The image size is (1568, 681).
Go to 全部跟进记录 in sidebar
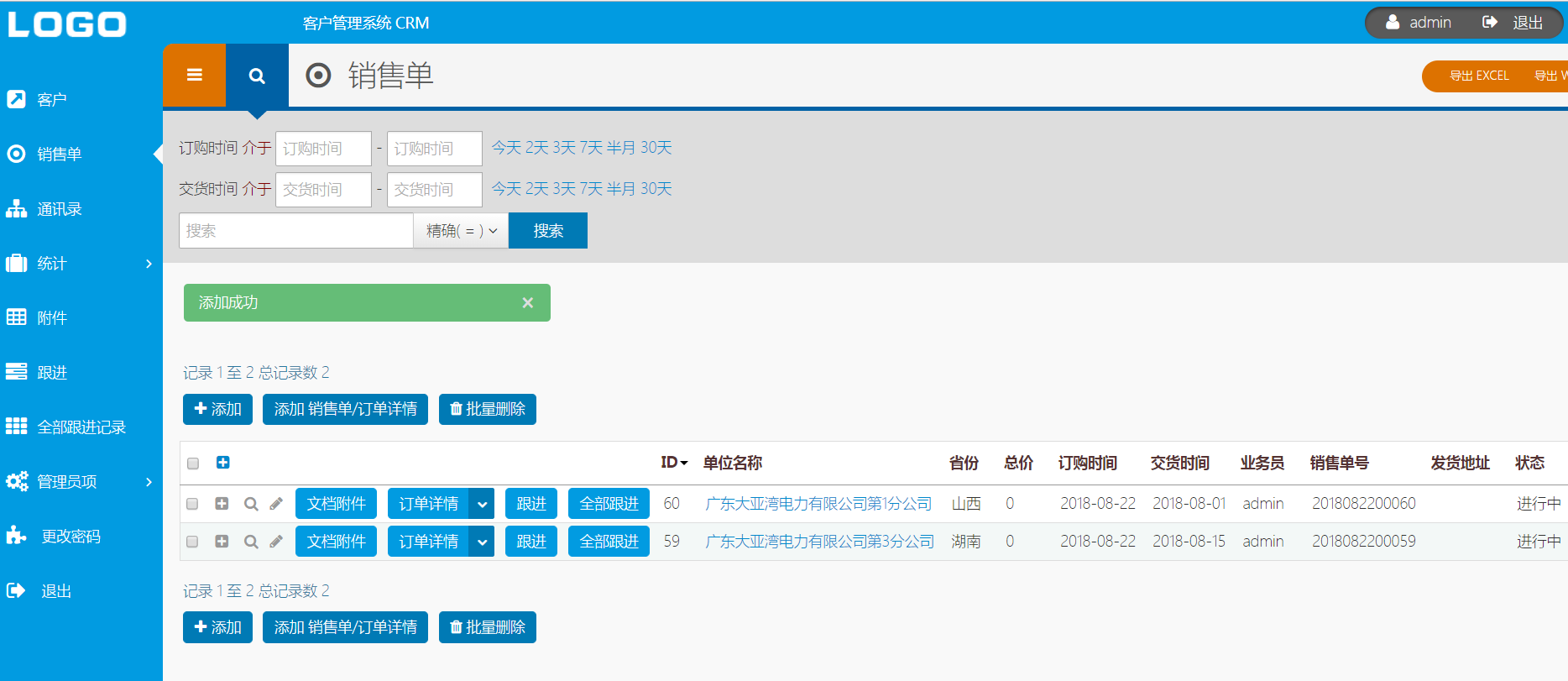point(81,427)
